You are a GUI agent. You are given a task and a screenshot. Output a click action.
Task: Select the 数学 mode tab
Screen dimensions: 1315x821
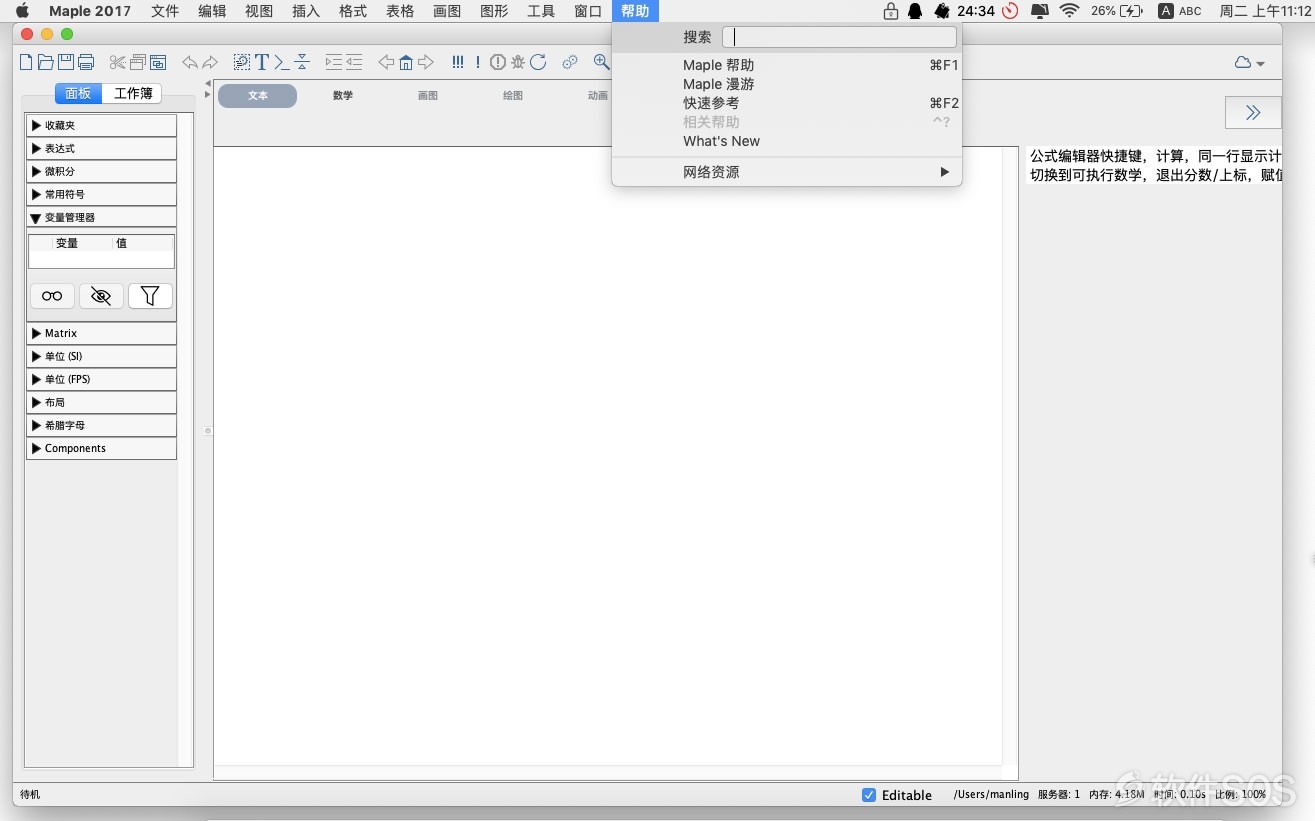[343, 96]
